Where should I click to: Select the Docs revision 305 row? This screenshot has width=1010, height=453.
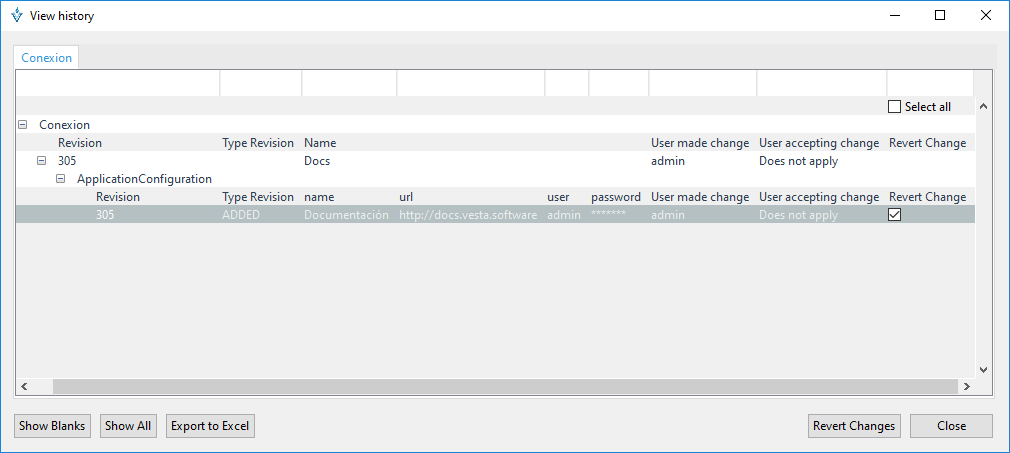tap(317, 161)
